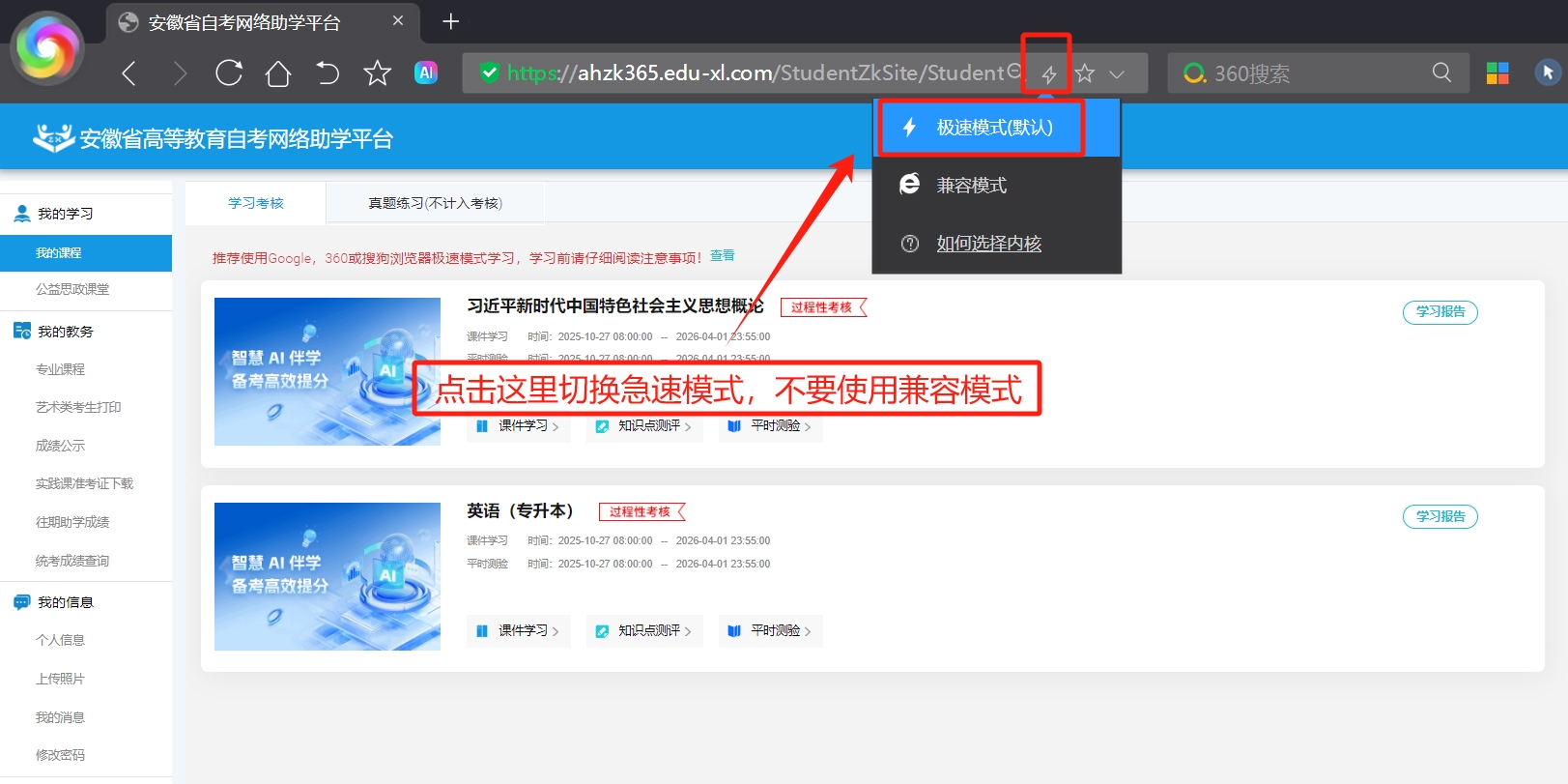This screenshot has height=784, width=1568.
Task: Bookmark page with toolbar star icon
Action: click(x=377, y=73)
